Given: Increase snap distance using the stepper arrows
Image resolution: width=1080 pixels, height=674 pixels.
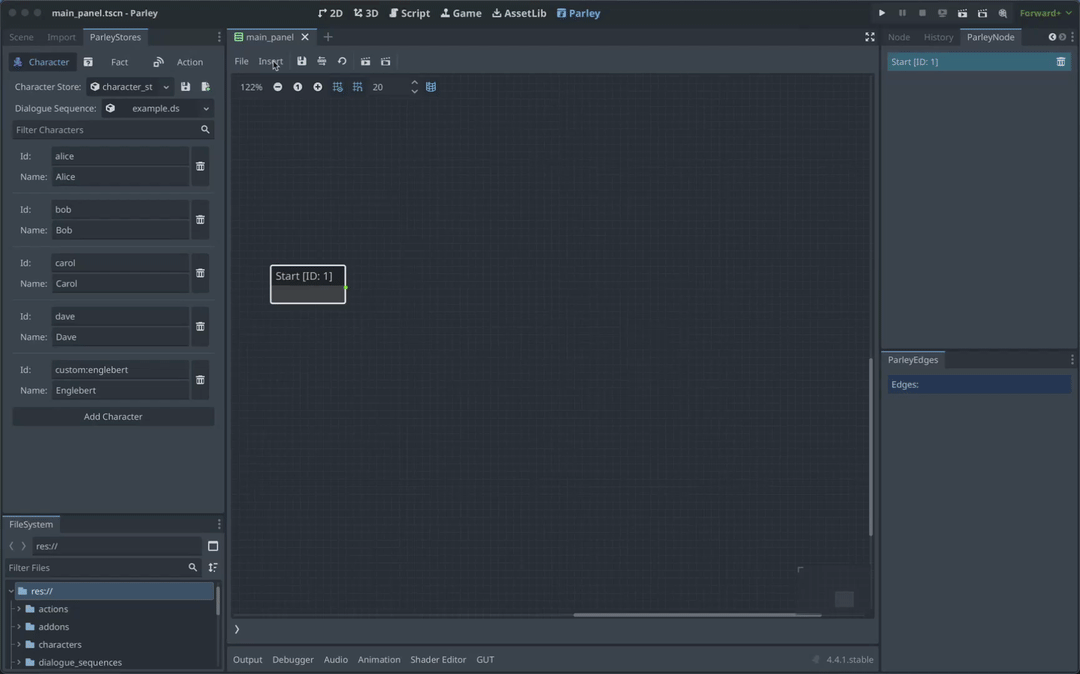Looking at the screenshot, I should coord(414,83).
